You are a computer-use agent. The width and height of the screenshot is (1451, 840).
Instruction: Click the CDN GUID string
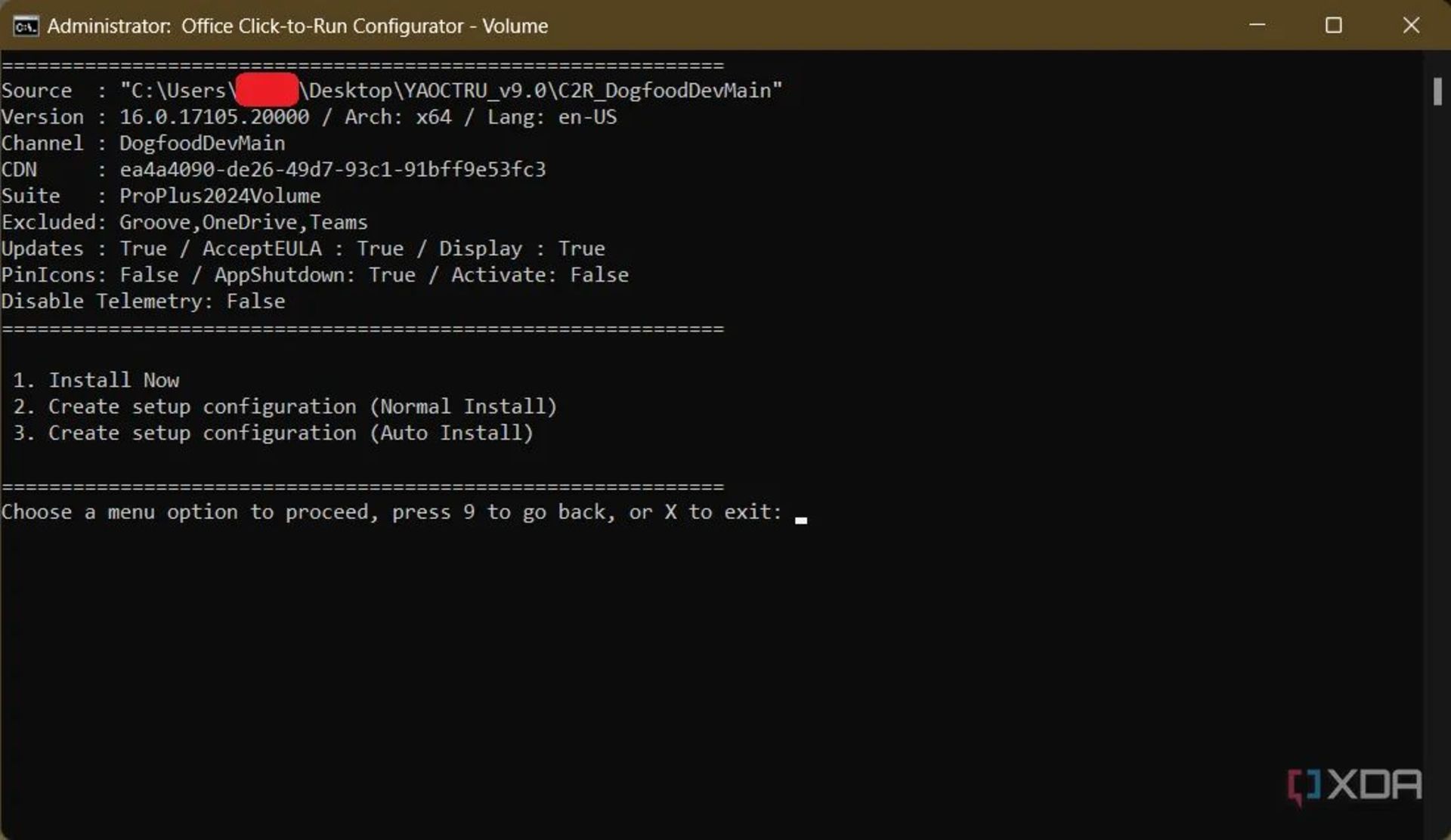click(x=333, y=169)
